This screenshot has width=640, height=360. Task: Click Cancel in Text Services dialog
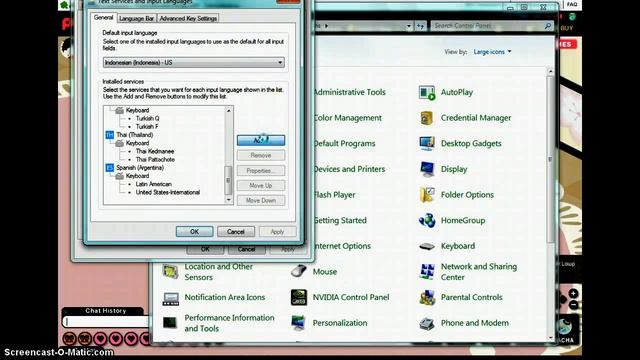click(236, 231)
